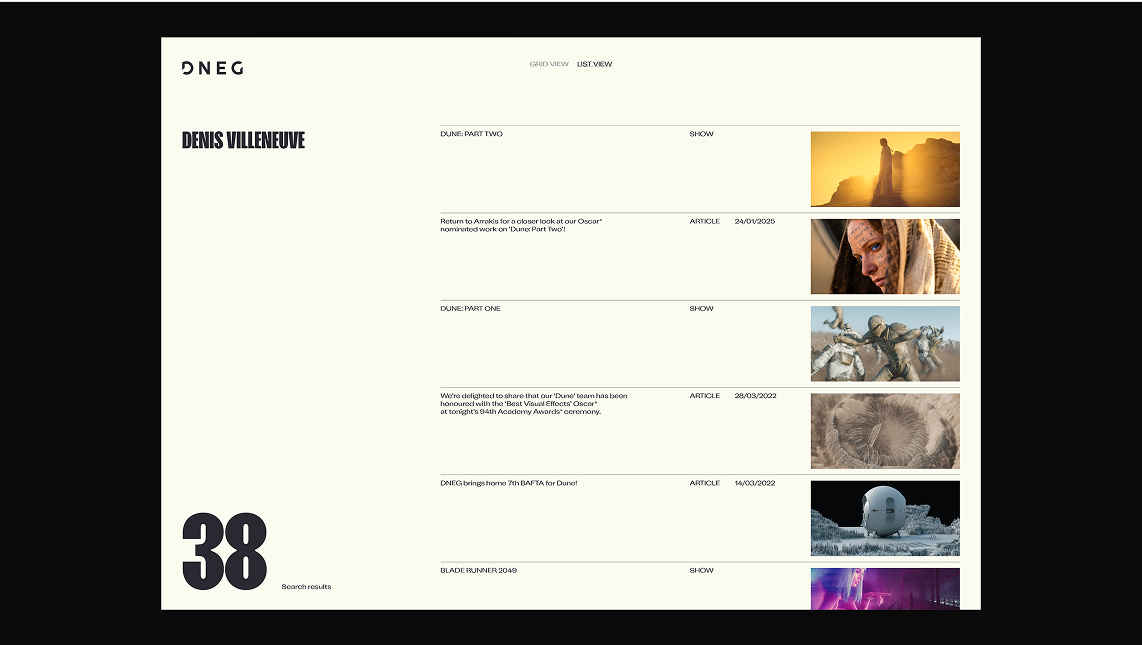Click the DENIS VILLENEUVE heading

(x=243, y=141)
